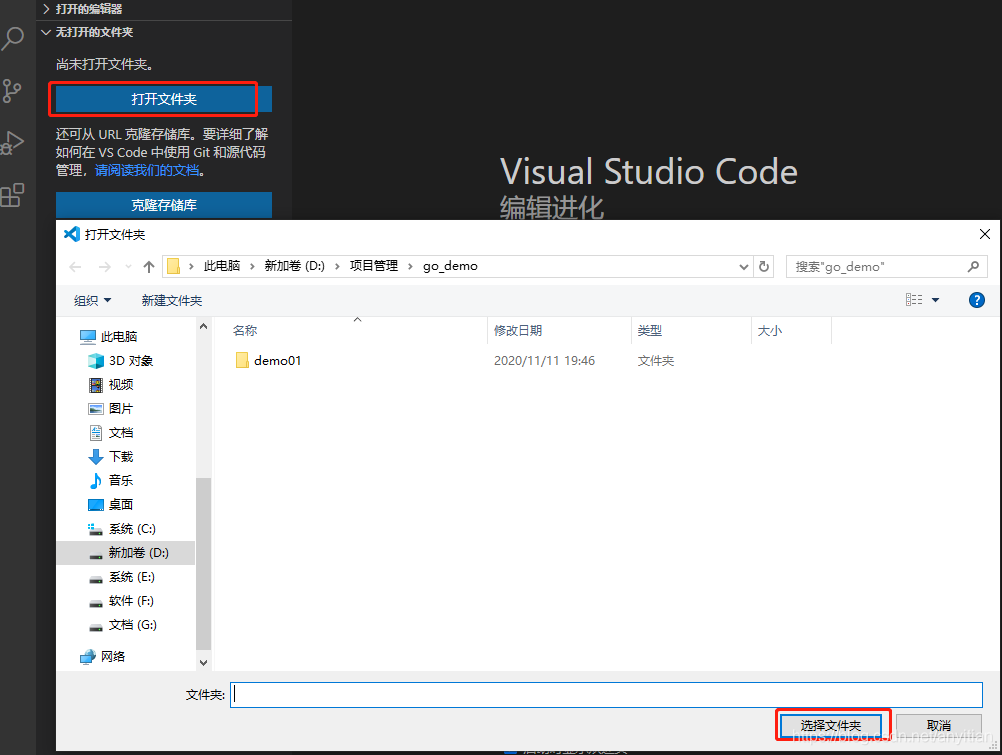Click navigation pane scroll up arrow

point(203,327)
